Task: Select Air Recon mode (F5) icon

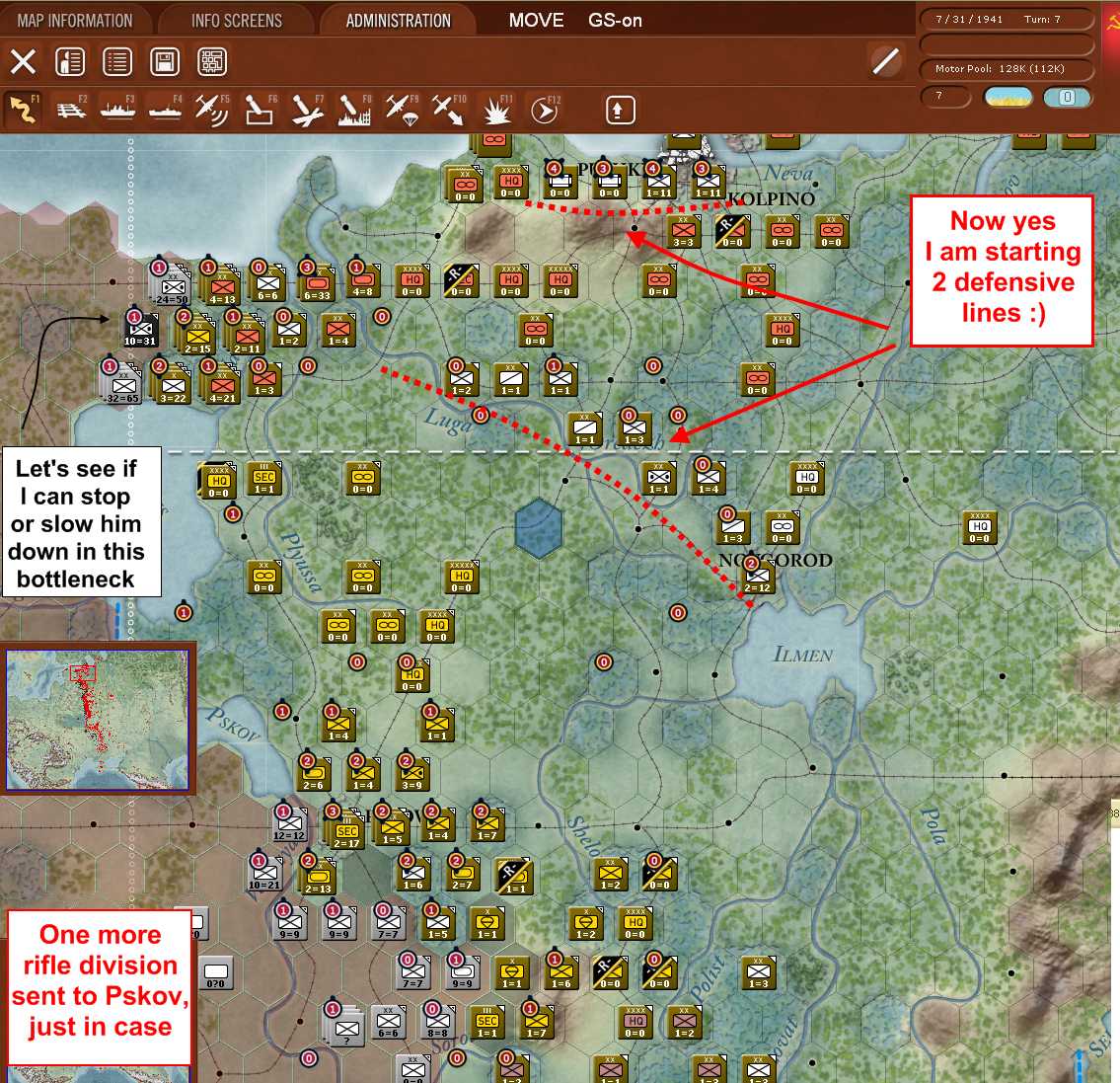Action: point(212,110)
